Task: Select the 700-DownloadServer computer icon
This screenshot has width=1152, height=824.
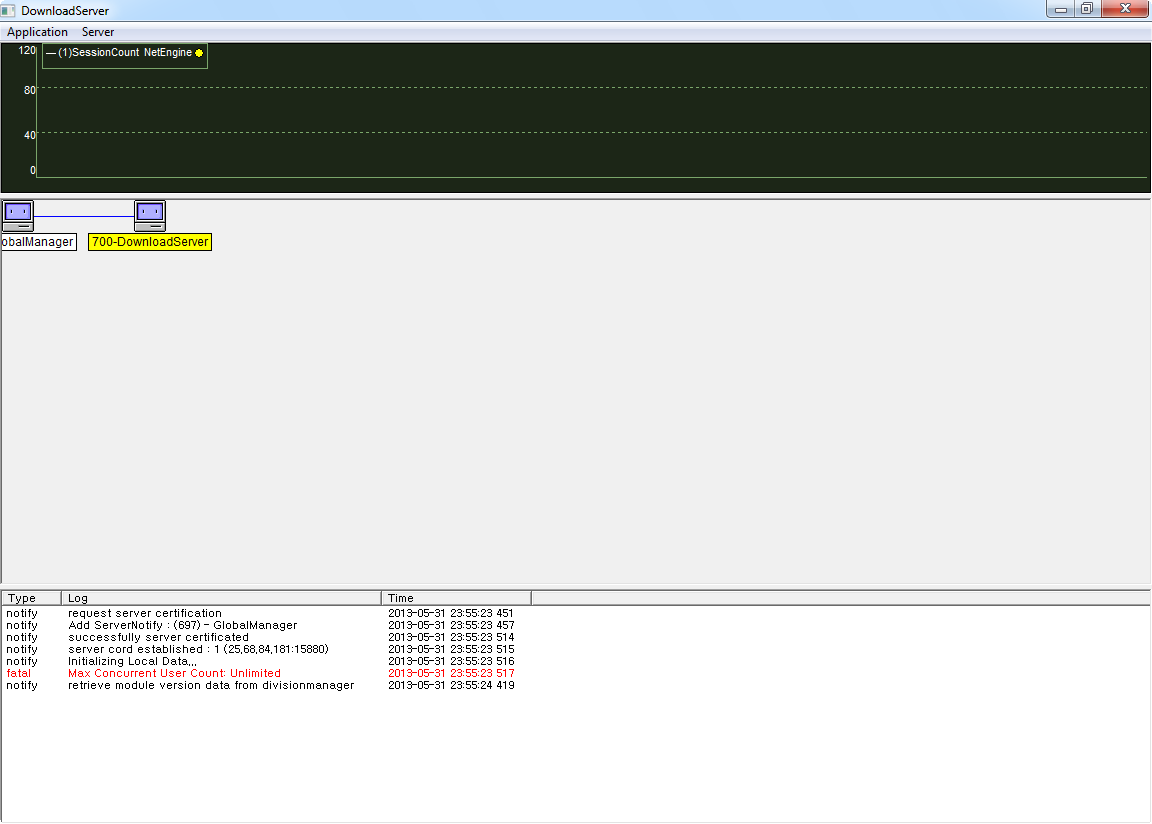Action: pyautogui.click(x=150, y=215)
